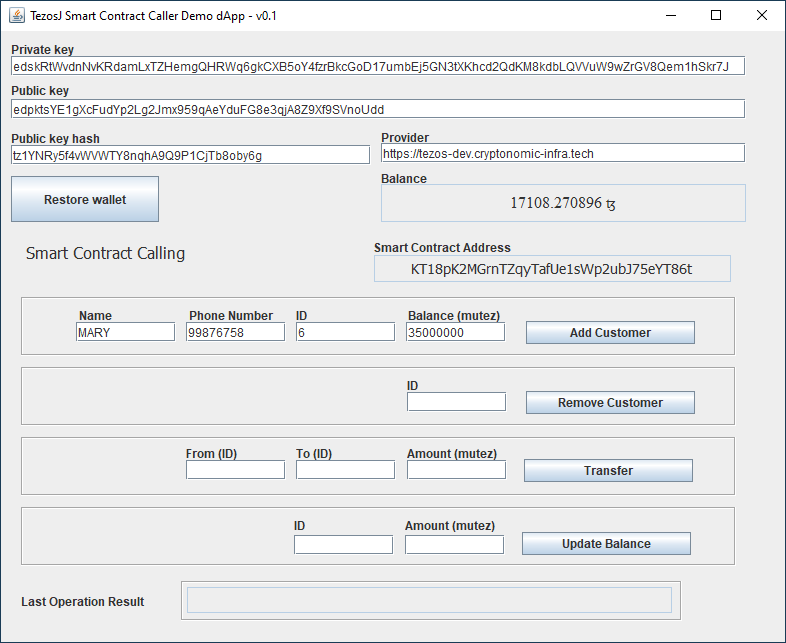Select the Phone Number field with 99876758

coord(235,332)
